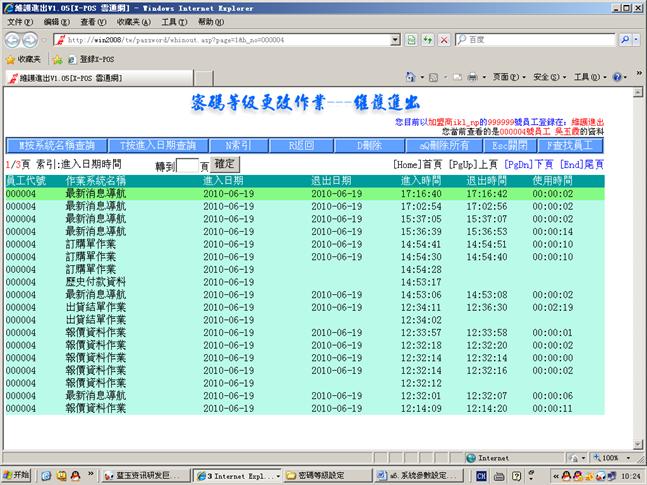
Task: Click the Stop loading X icon
Action: pos(442,40)
